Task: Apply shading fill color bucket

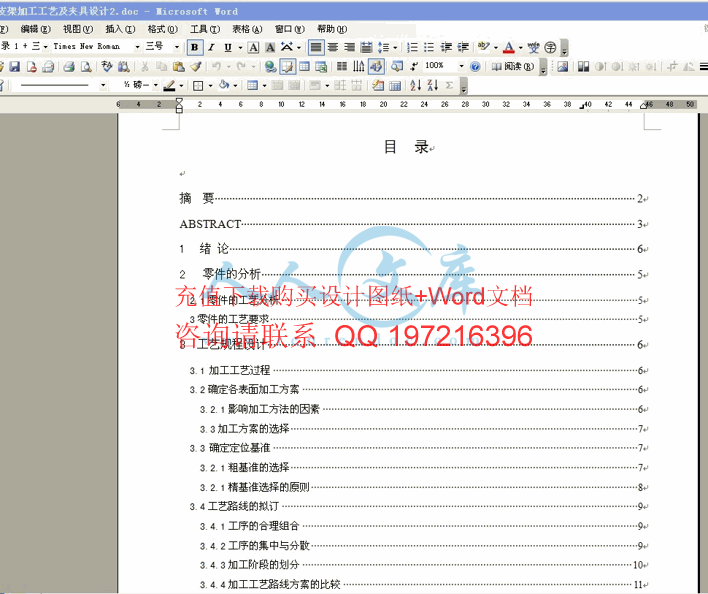Action: click(224, 85)
